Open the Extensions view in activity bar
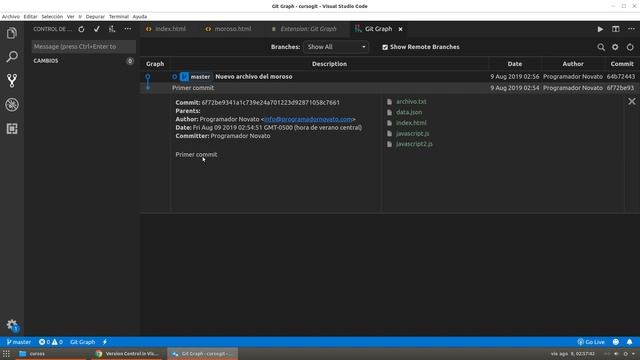 [12, 129]
